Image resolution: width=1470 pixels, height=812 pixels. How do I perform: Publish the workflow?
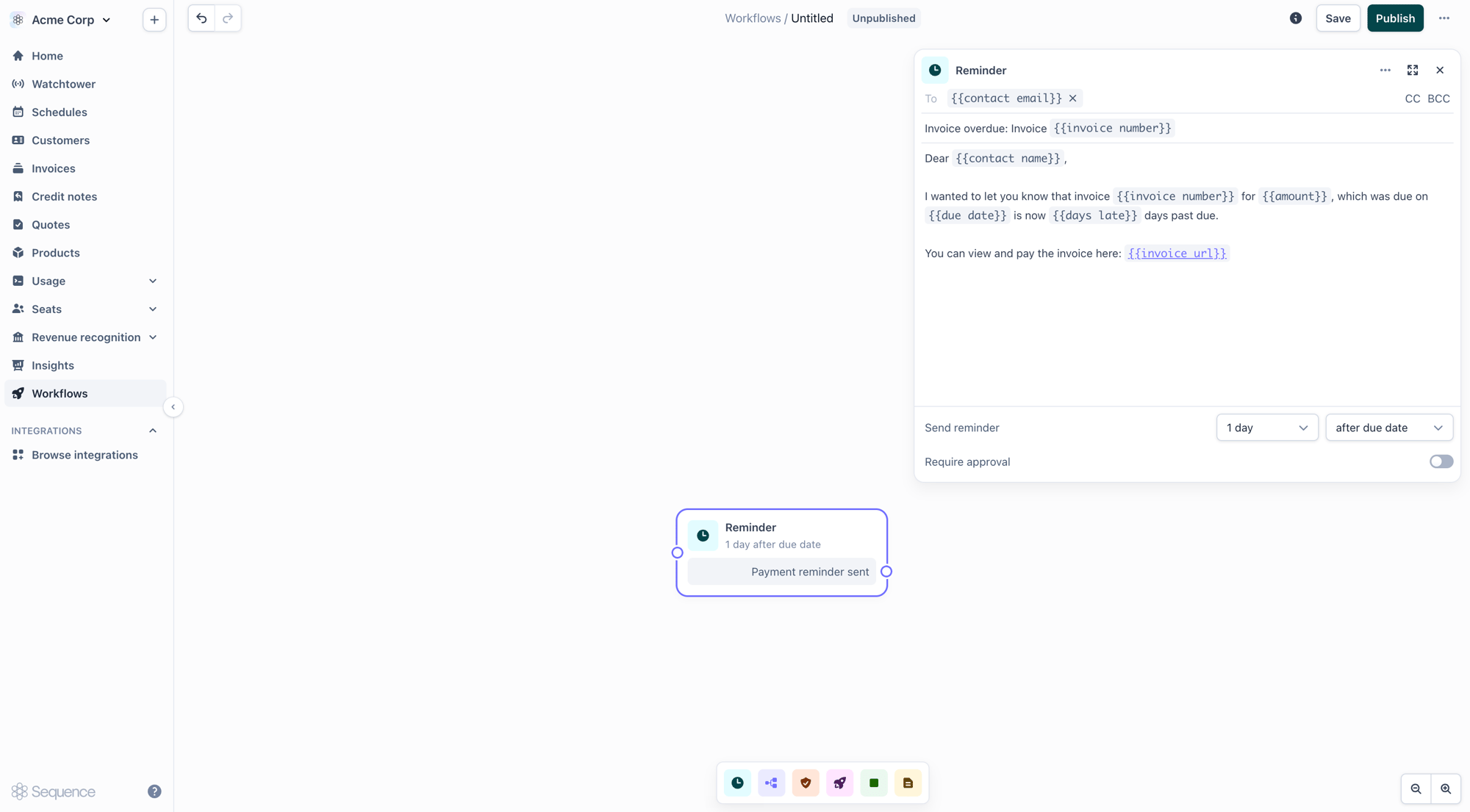[x=1395, y=18]
